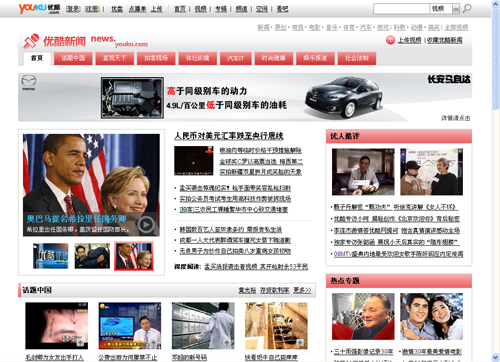Screen dimensions: 500x362
Task: Switch to the 社会法制 tab
Action: pos(357,58)
